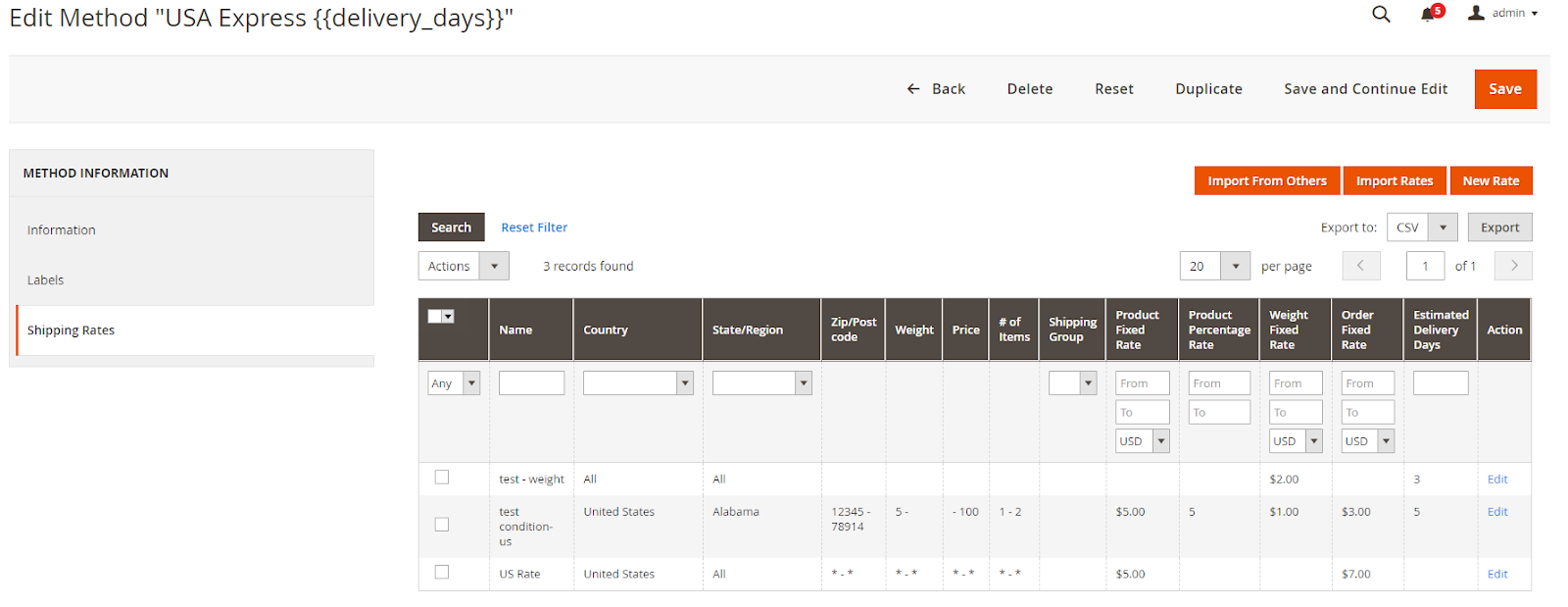Click the Import Rates button
The image size is (1568, 607).
coord(1394,181)
